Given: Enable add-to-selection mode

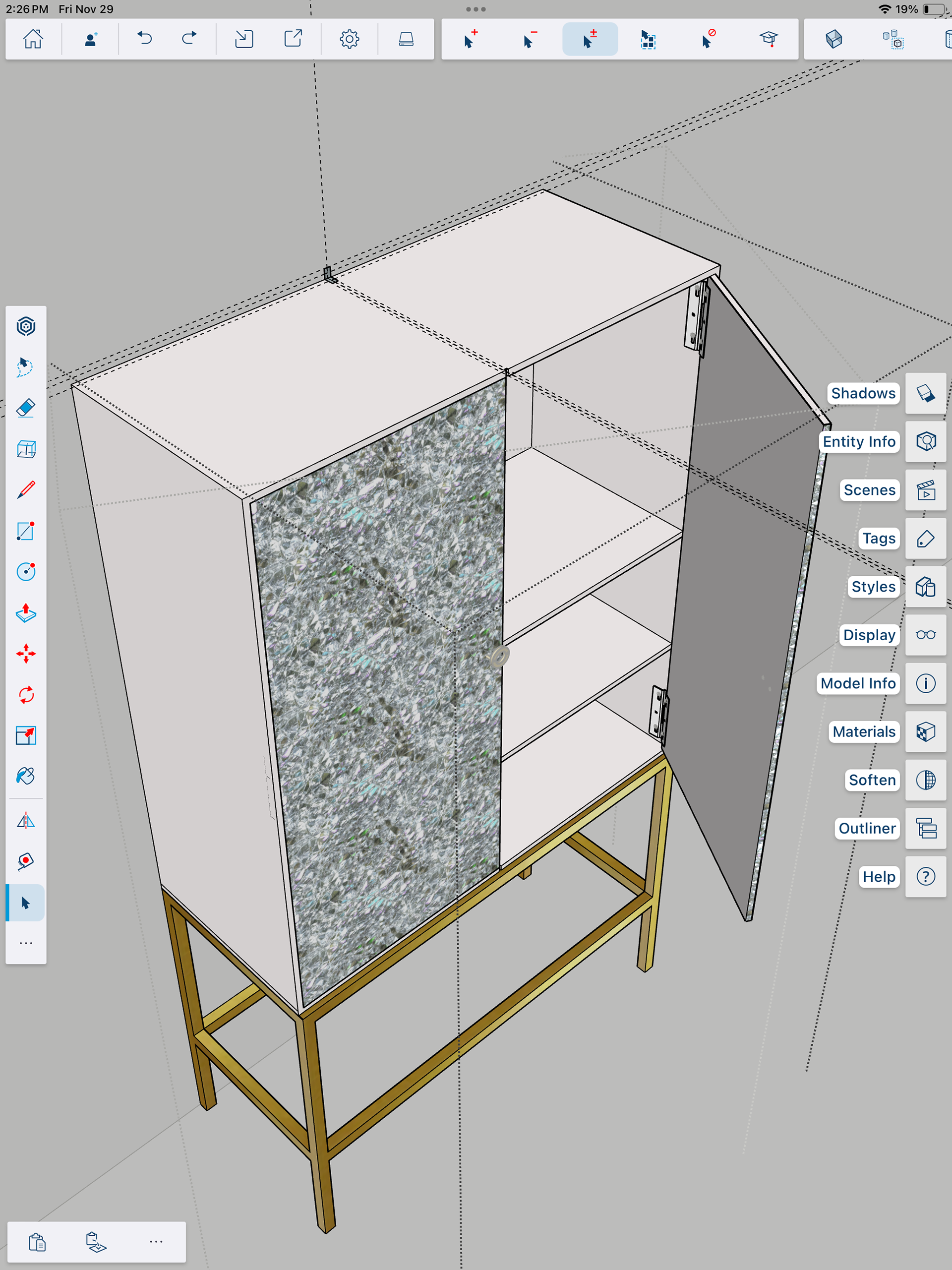Looking at the screenshot, I should (470, 39).
